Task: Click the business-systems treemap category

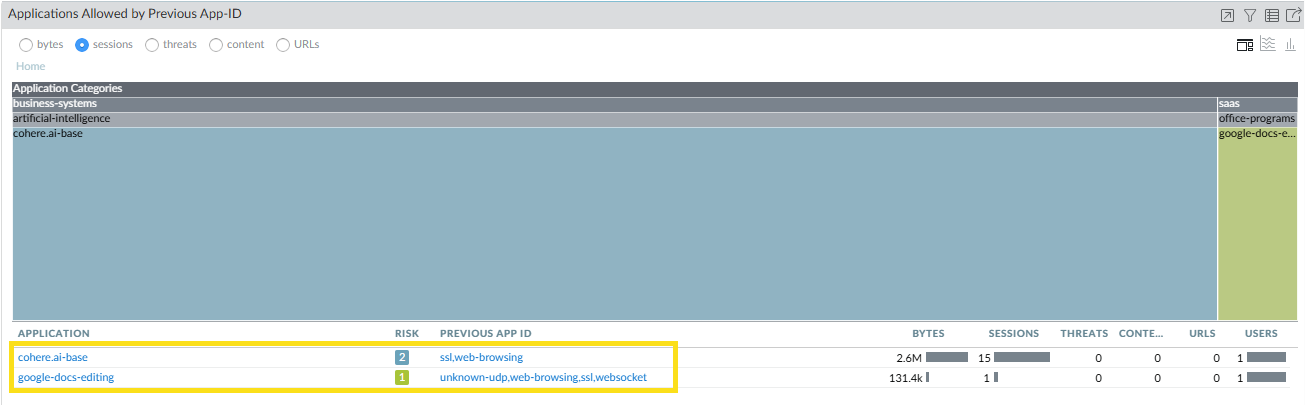Action: click(x=614, y=104)
